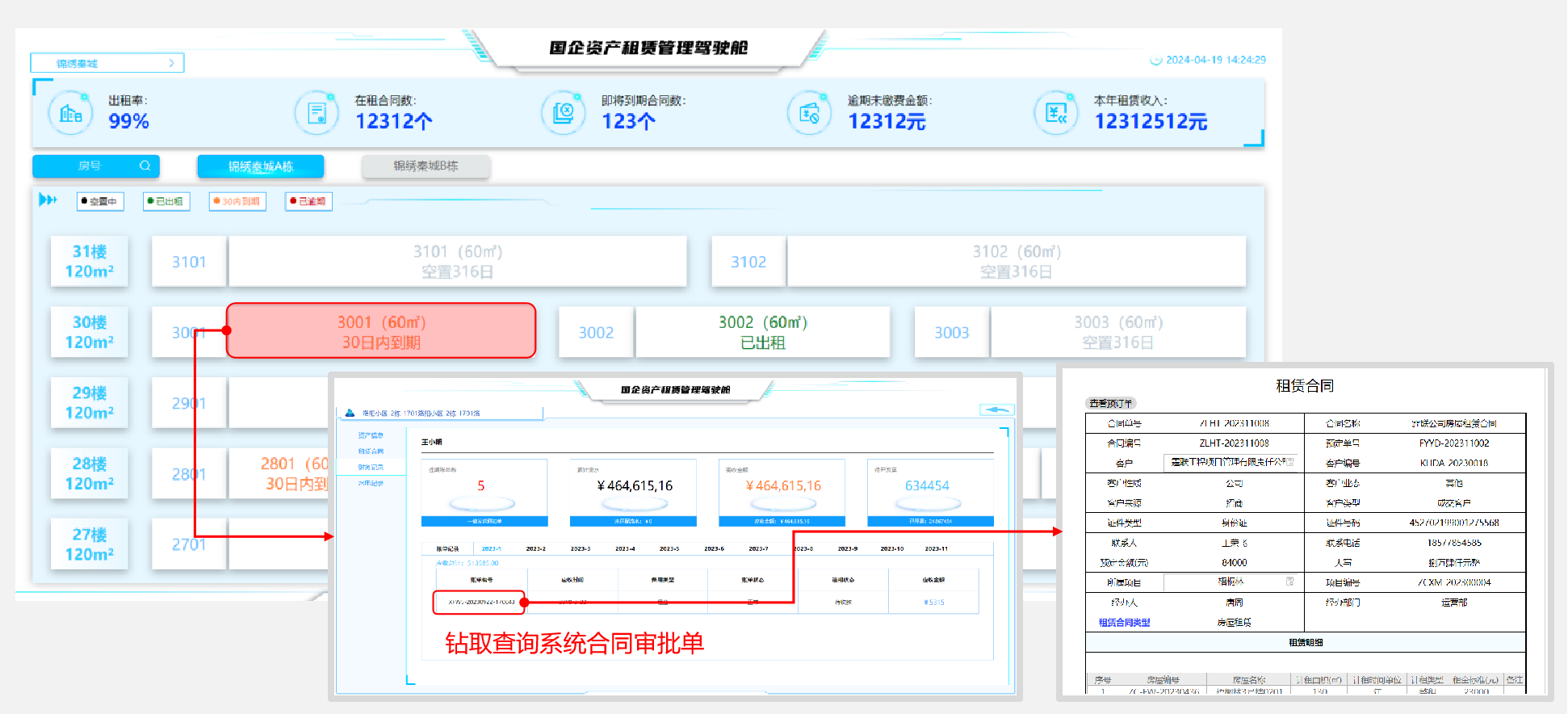Open room 3102 vacancy card

1017,262
